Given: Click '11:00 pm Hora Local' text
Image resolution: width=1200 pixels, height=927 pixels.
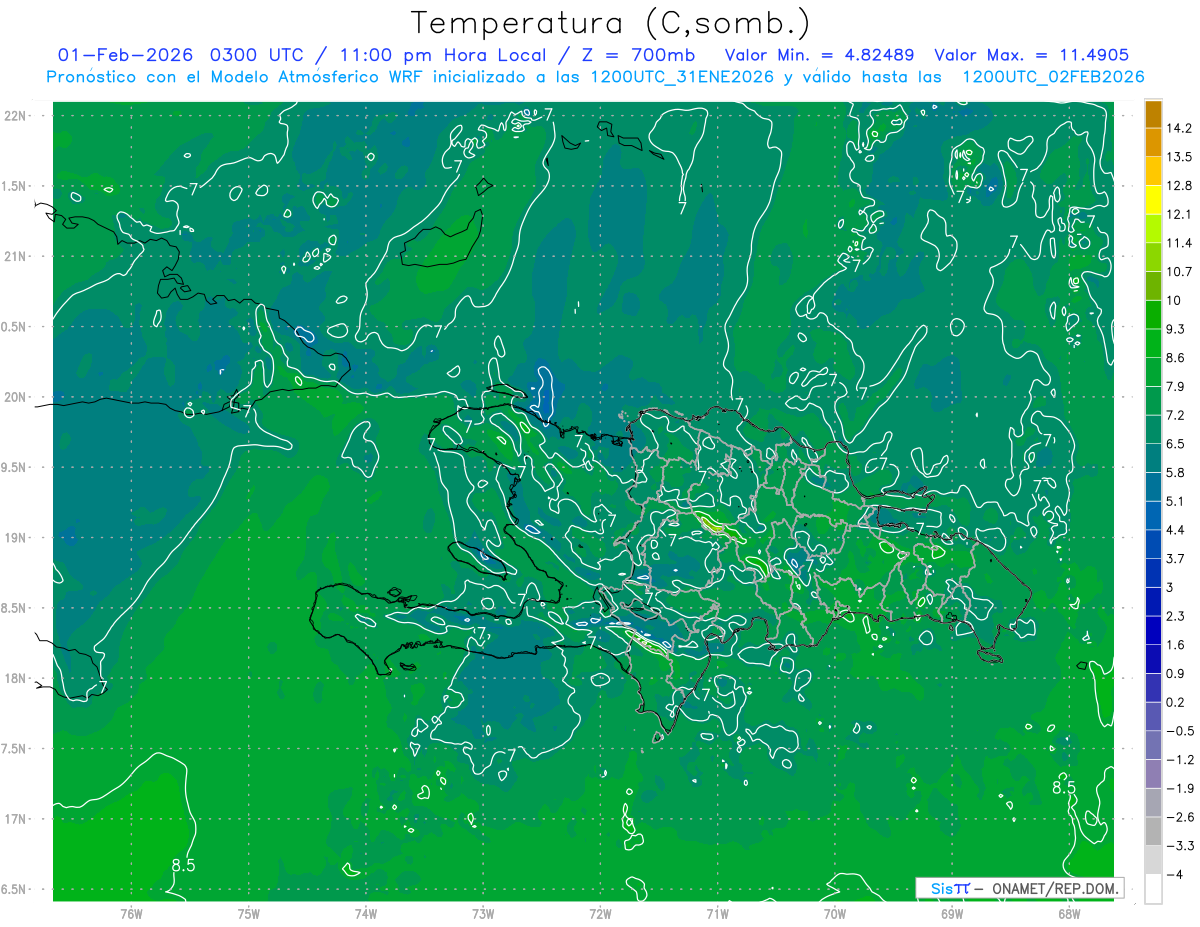Looking at the screenshot, I should (x=441, y=55).
